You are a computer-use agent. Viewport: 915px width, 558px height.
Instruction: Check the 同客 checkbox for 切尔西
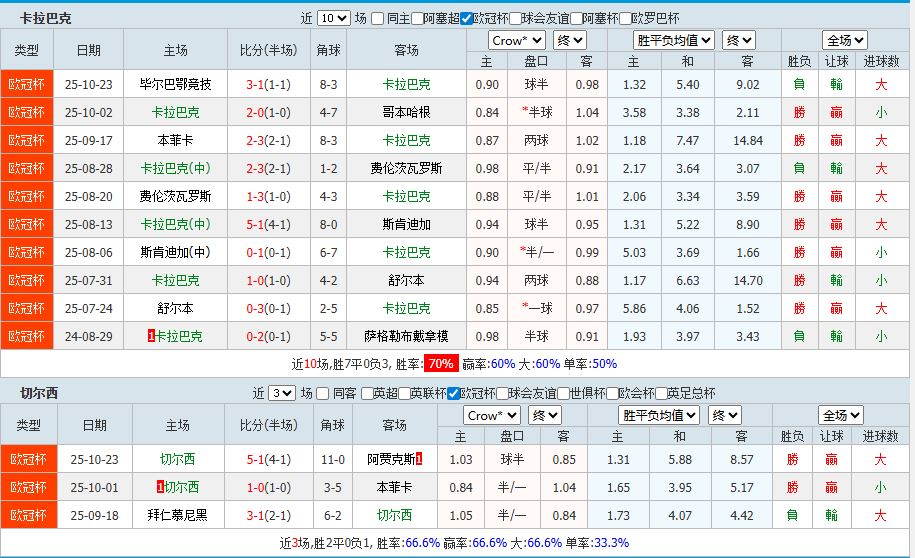(x=322, y=393)
